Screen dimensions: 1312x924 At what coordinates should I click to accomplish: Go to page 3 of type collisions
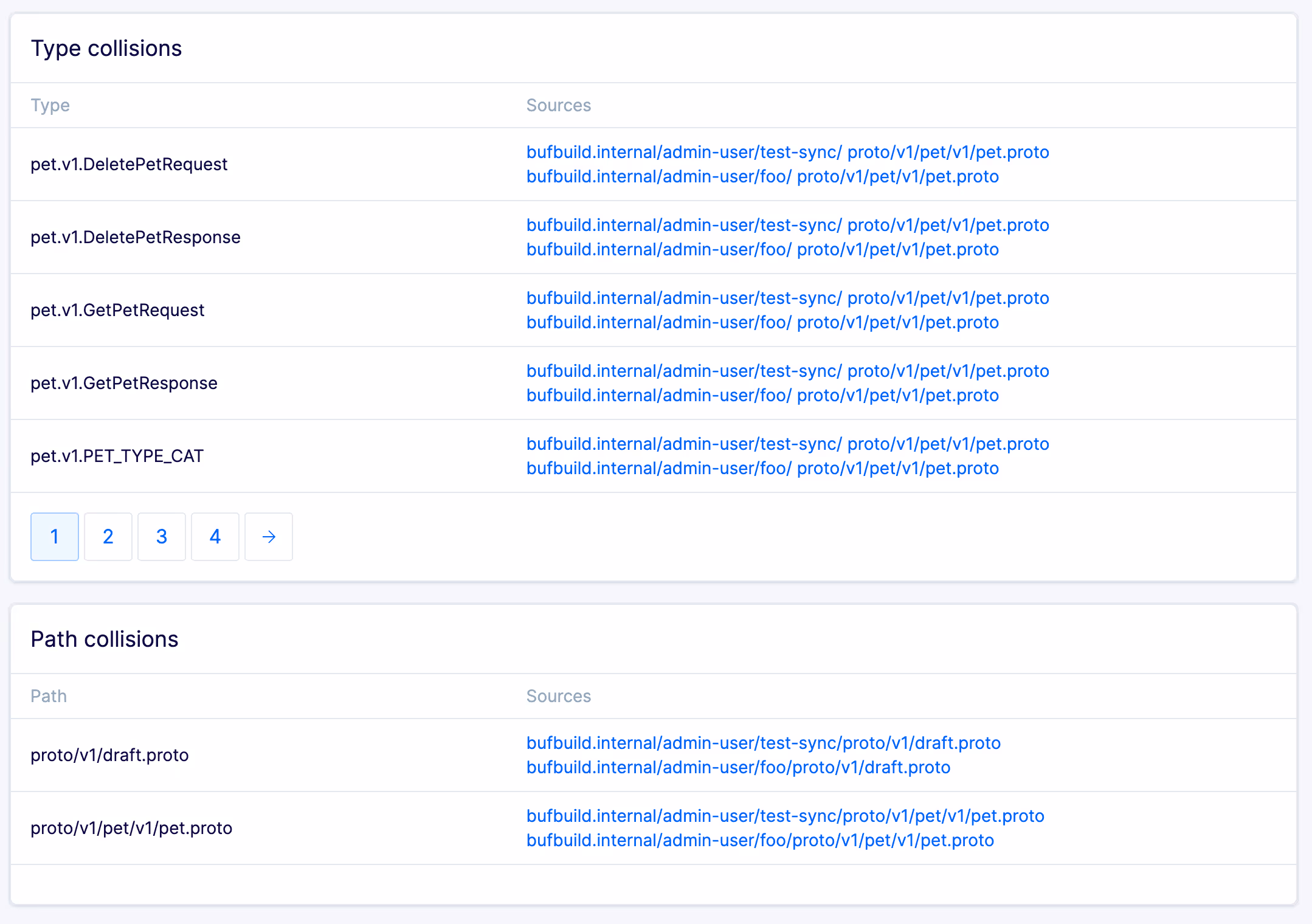(x=161, y=537)
